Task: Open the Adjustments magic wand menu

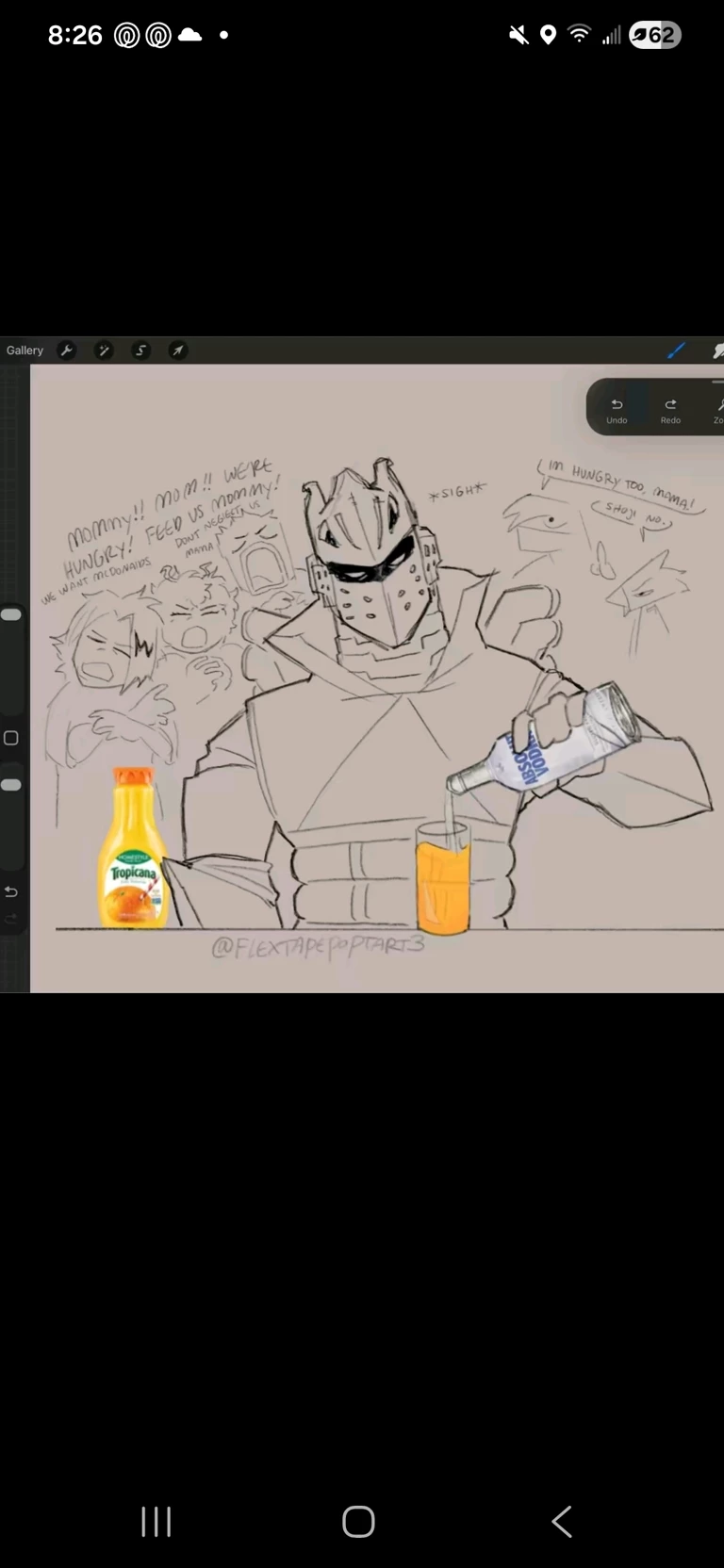Action: point(104,351)
